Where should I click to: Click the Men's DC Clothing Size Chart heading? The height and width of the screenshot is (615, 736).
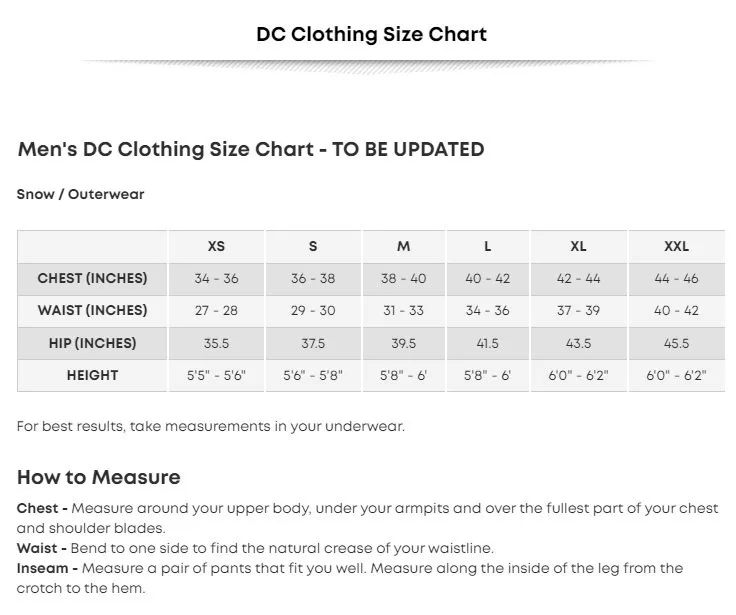[x=251, y=150]
